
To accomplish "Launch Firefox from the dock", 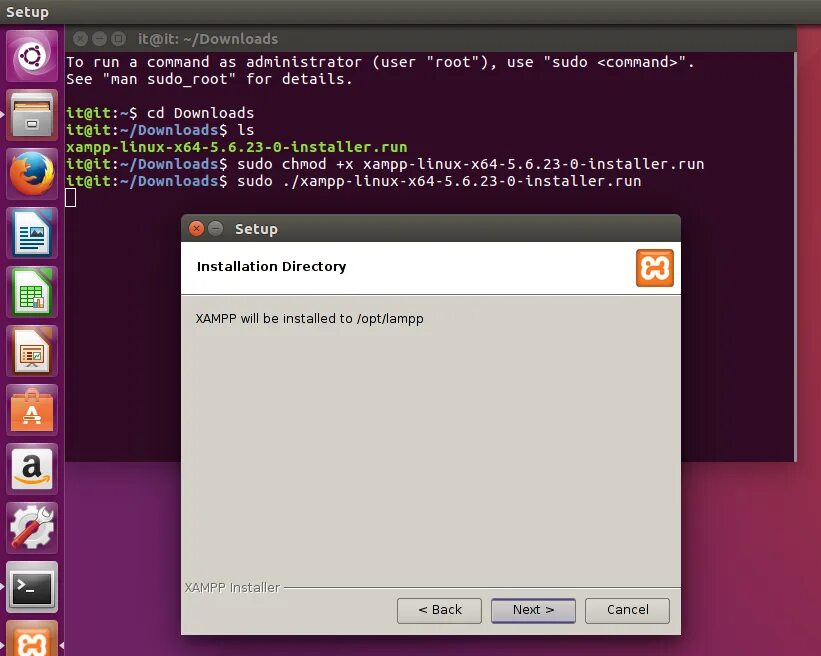I will tap(32, 173).
